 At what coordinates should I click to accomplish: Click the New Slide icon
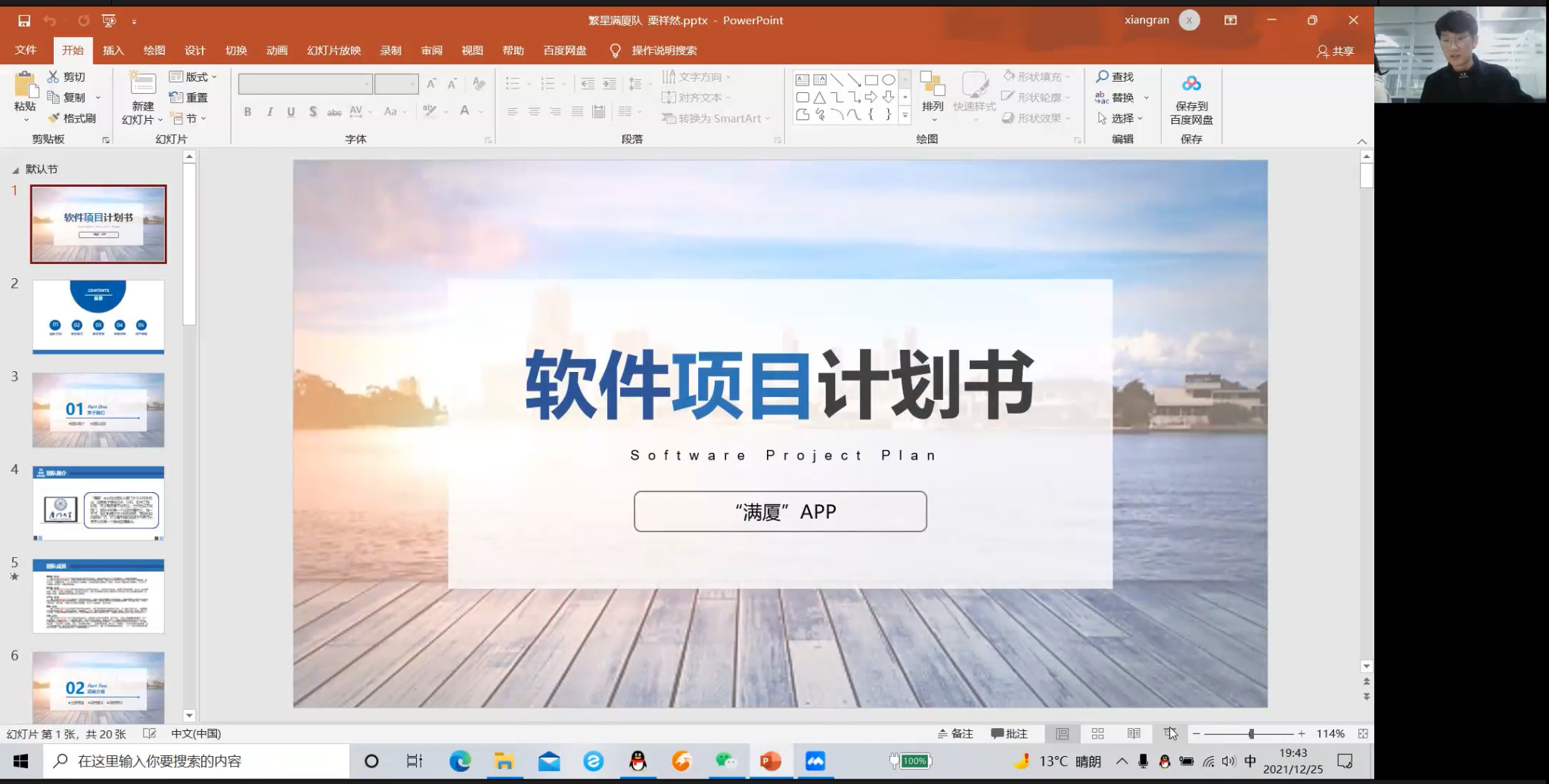pyautogui.click(x=142, y=85)
